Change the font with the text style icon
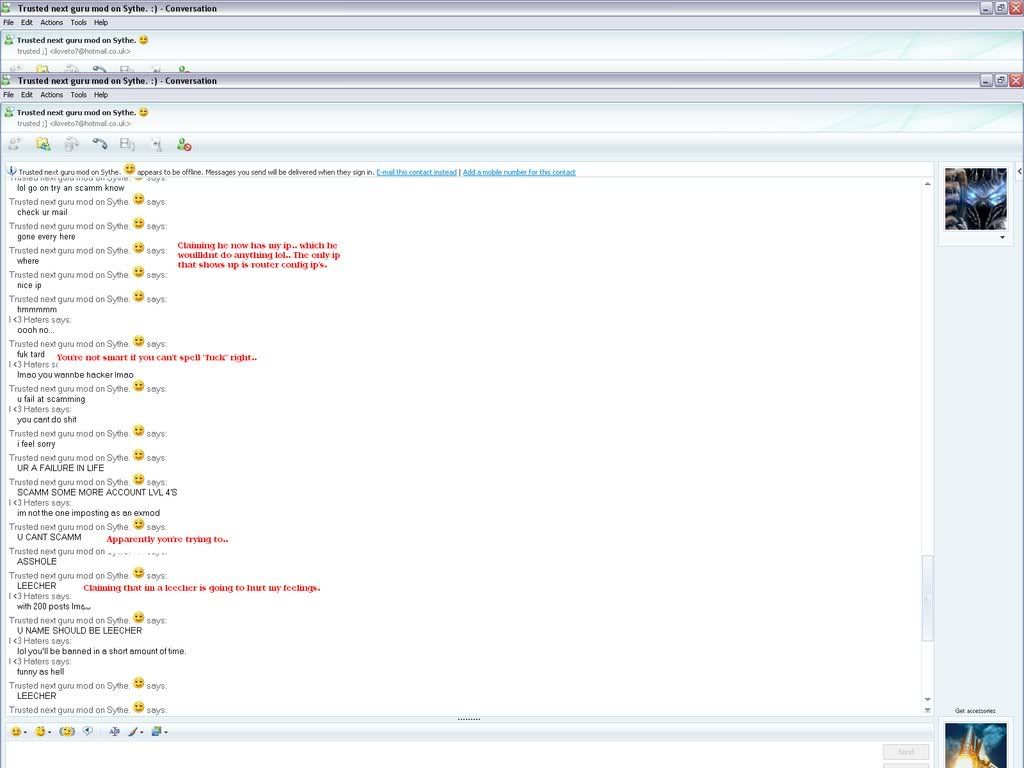The height and width of the screenshot is (768, 1024). (114, 731)
